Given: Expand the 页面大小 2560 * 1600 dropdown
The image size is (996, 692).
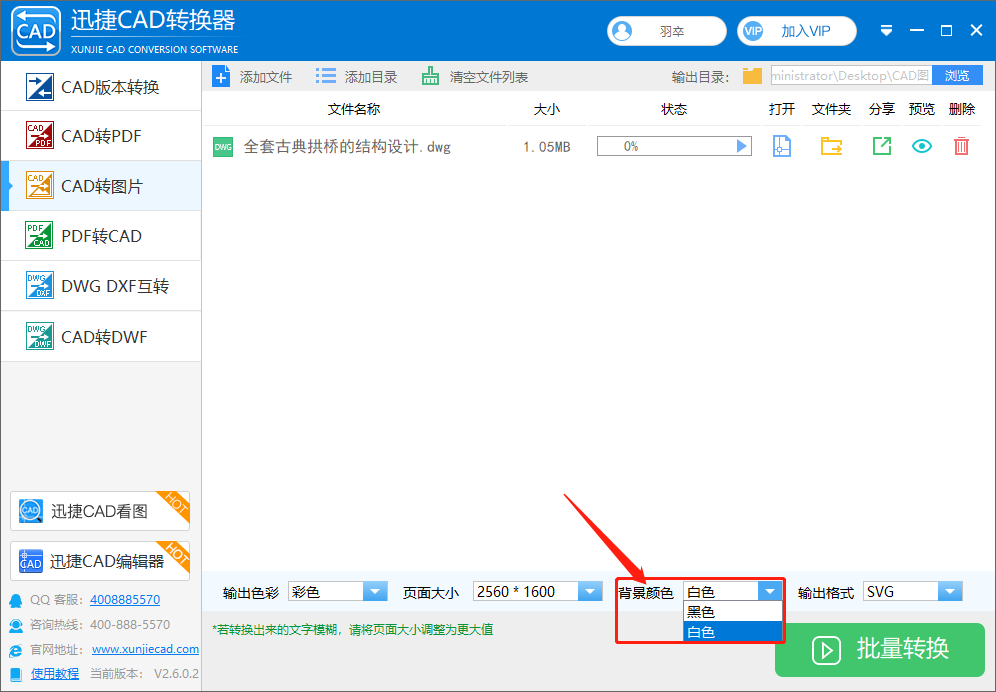Looking at the screenshot, I should pyautogui.click(x=589, y=592).
